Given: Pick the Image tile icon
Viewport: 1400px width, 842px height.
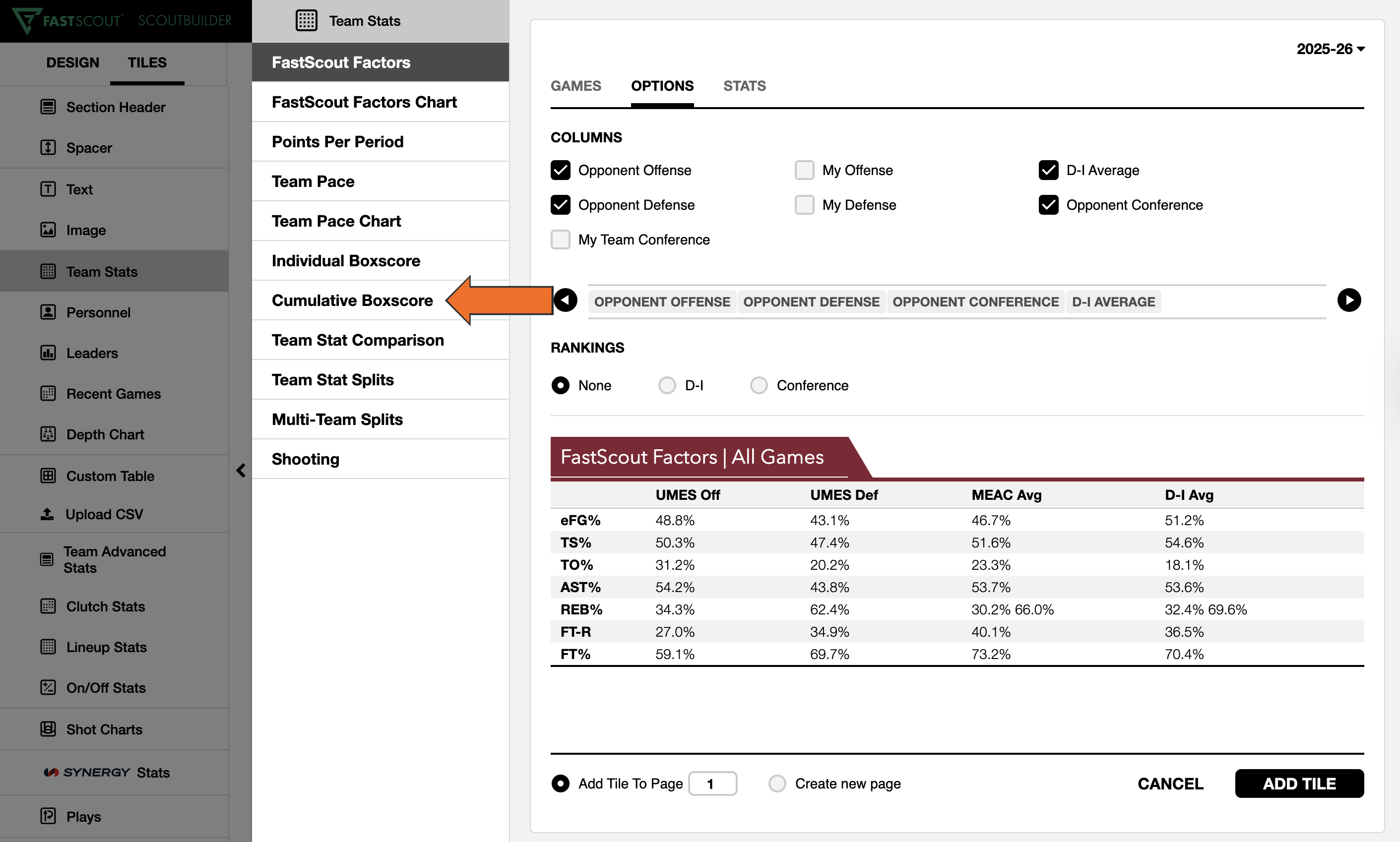Looking at the screenshot, I should tap(48, 230).
